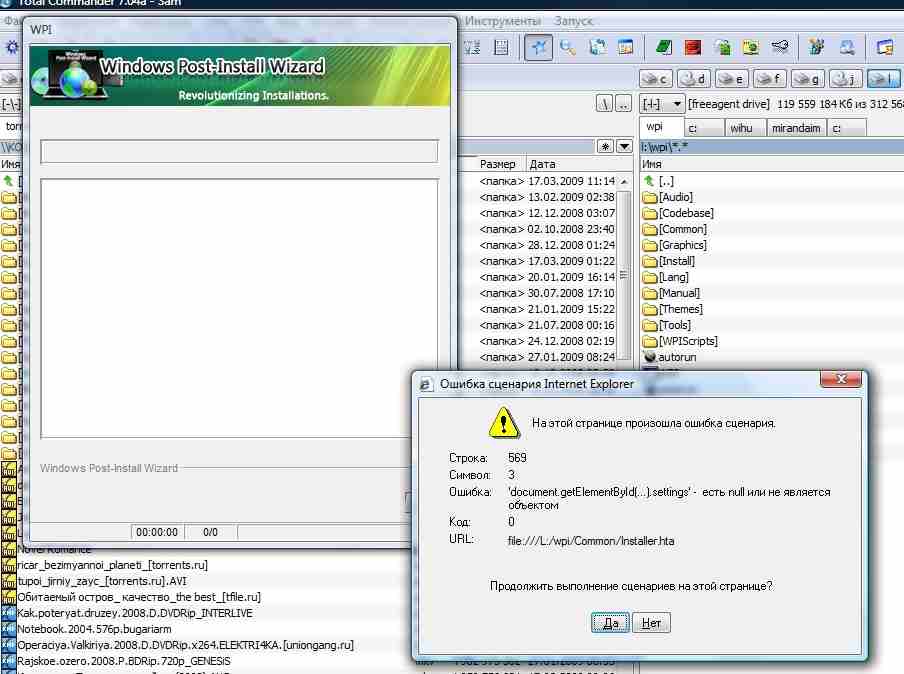Select the highlighted drive l button
The image size is (904, 674).
tap(884, 78)
